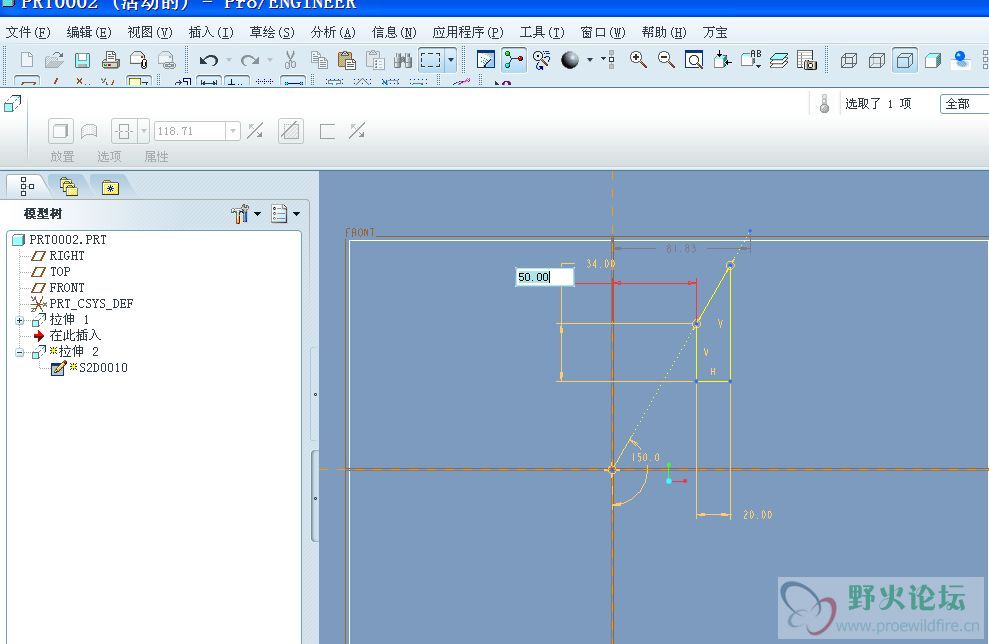Expand the 拉伸 1 tree node
Screen dimensions: 989x644
(20, 320)
